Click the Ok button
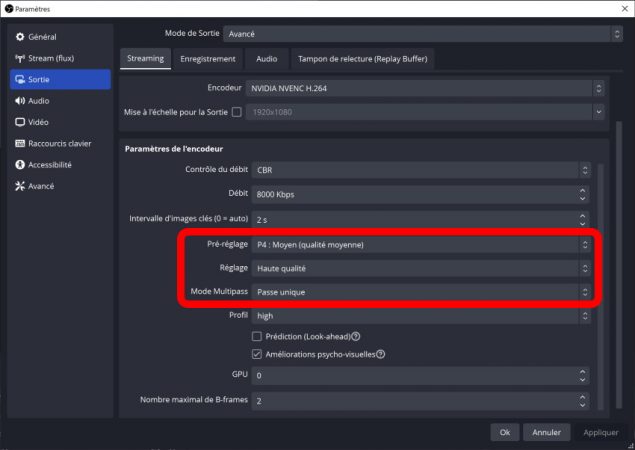 click(x=505, y=432)
